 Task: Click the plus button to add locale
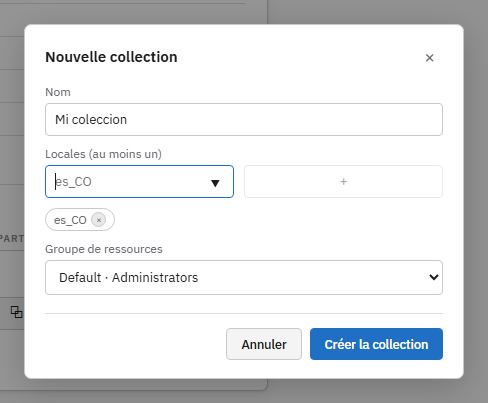point(343,182)
